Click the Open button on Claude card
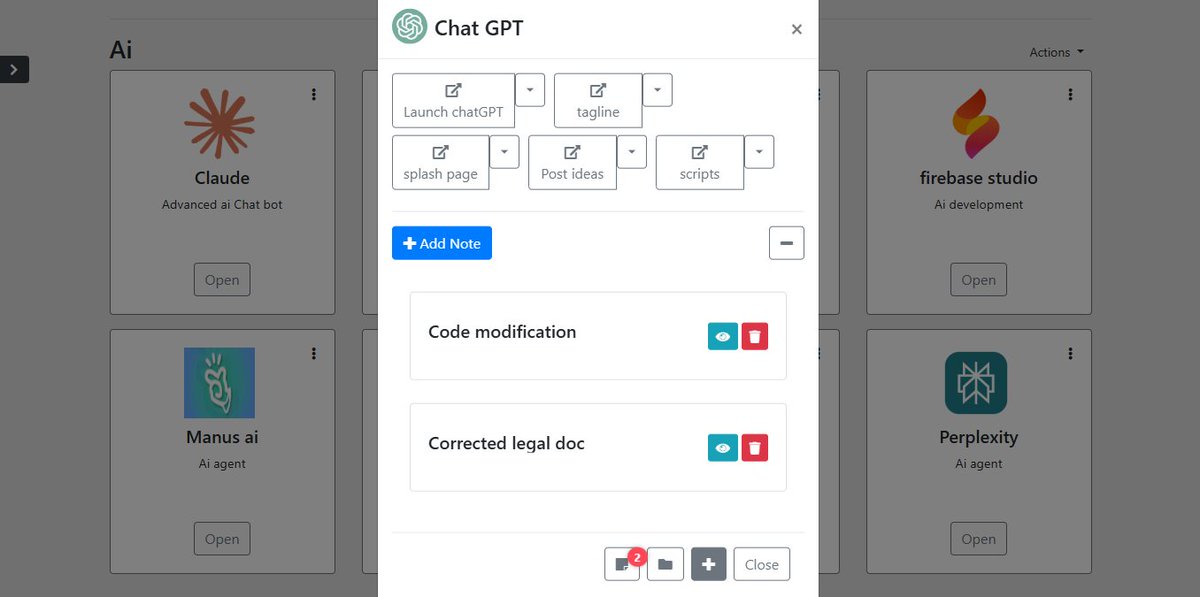Image resolution: width=1200 pixels, height=597 pixels. click(x=222, y=280)
